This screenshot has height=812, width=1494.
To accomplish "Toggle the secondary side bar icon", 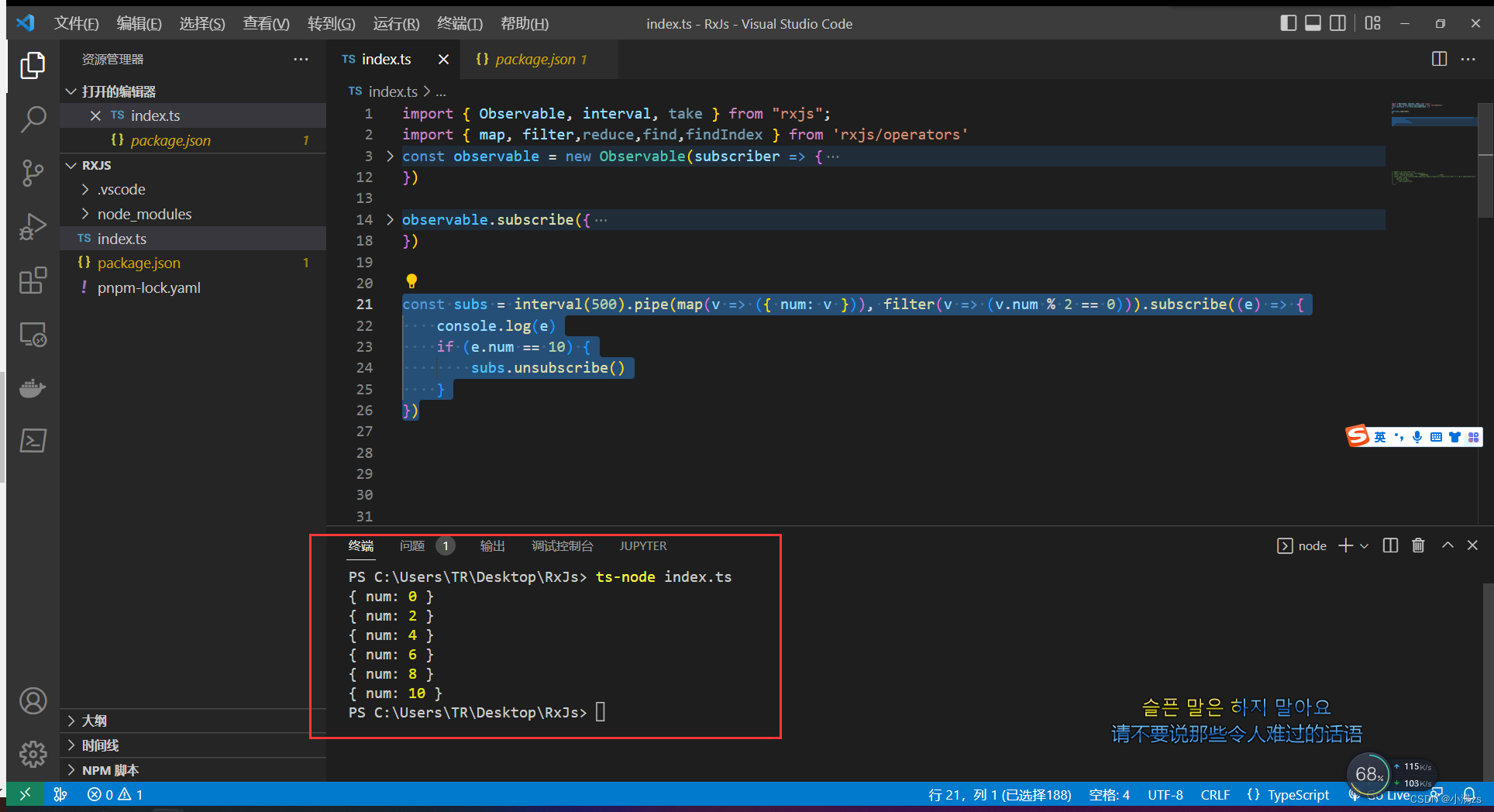I will (x=1337, y=23).
